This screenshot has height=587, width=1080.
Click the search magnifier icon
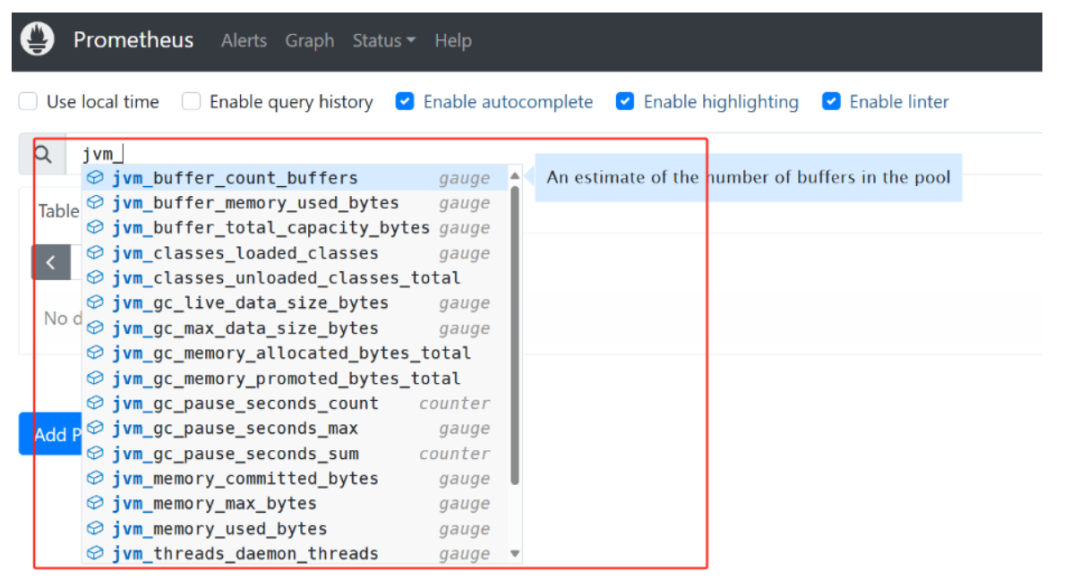pyautogui.click(x=43, y=154)
